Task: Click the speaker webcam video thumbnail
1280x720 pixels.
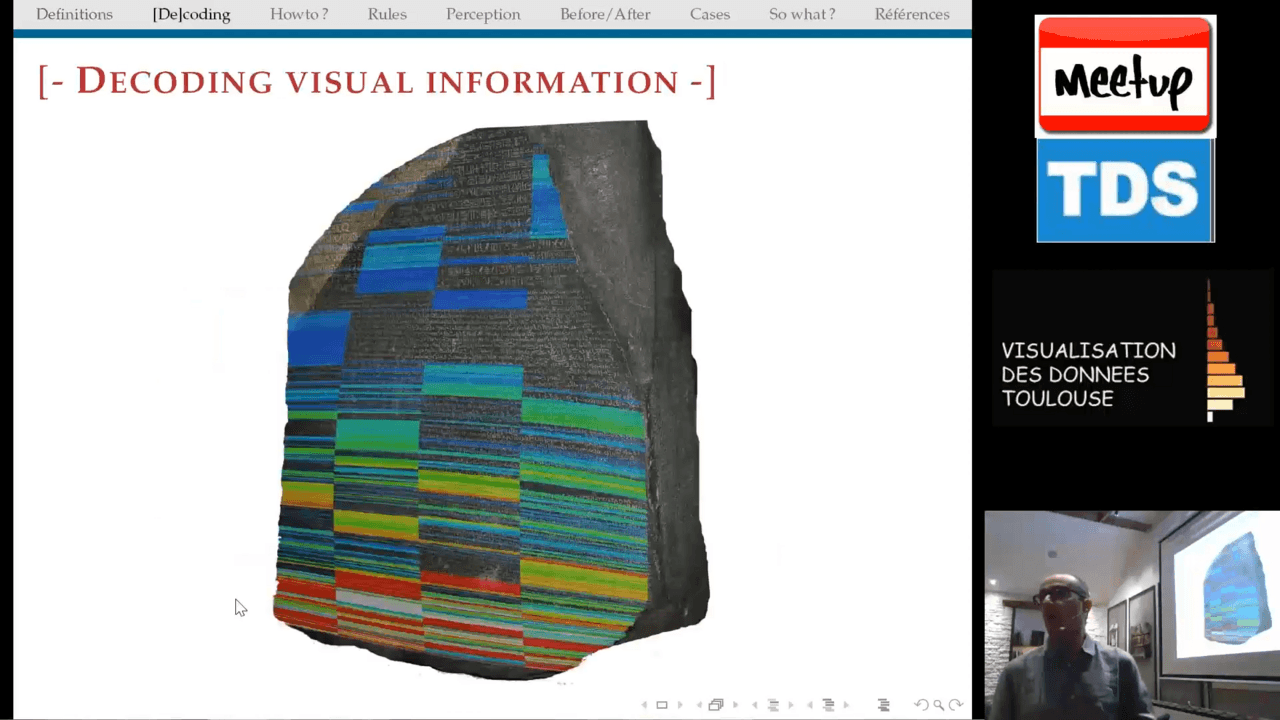Action: pos(1132,615)
